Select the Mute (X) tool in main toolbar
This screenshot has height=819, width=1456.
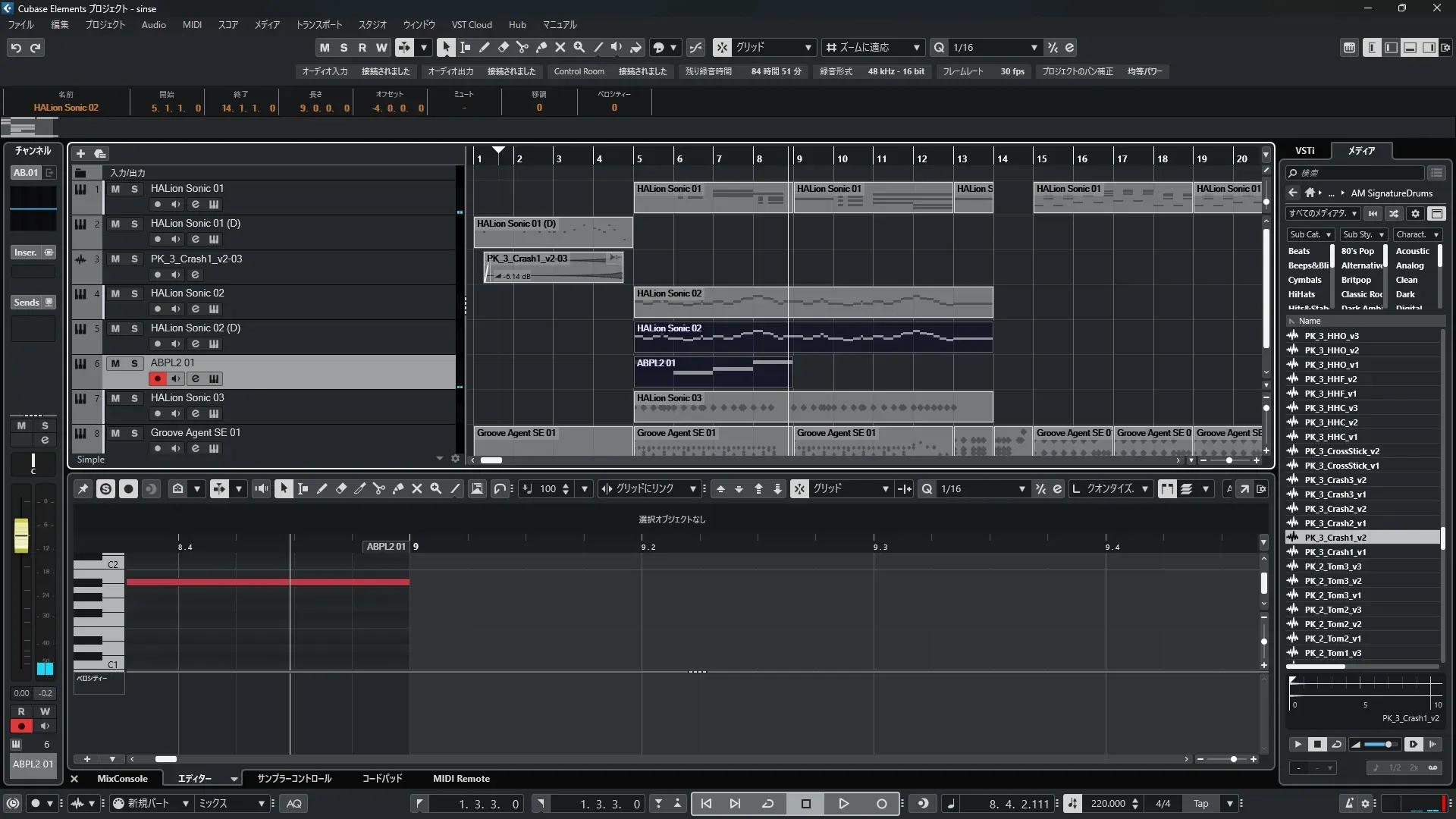(560, 47)
